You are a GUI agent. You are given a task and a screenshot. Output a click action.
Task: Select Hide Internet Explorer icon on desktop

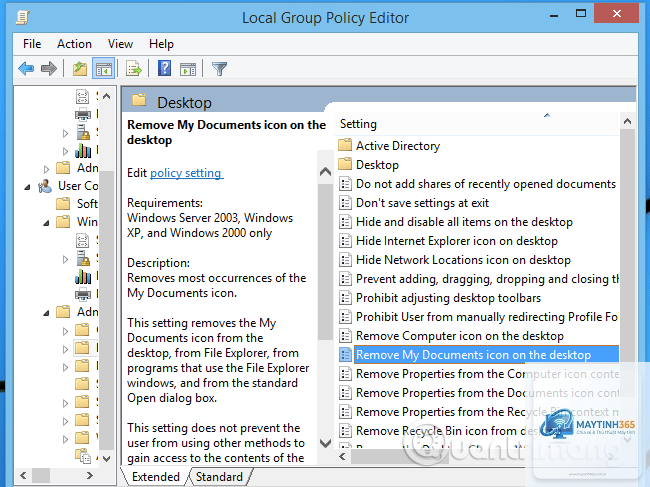(456, 241)
